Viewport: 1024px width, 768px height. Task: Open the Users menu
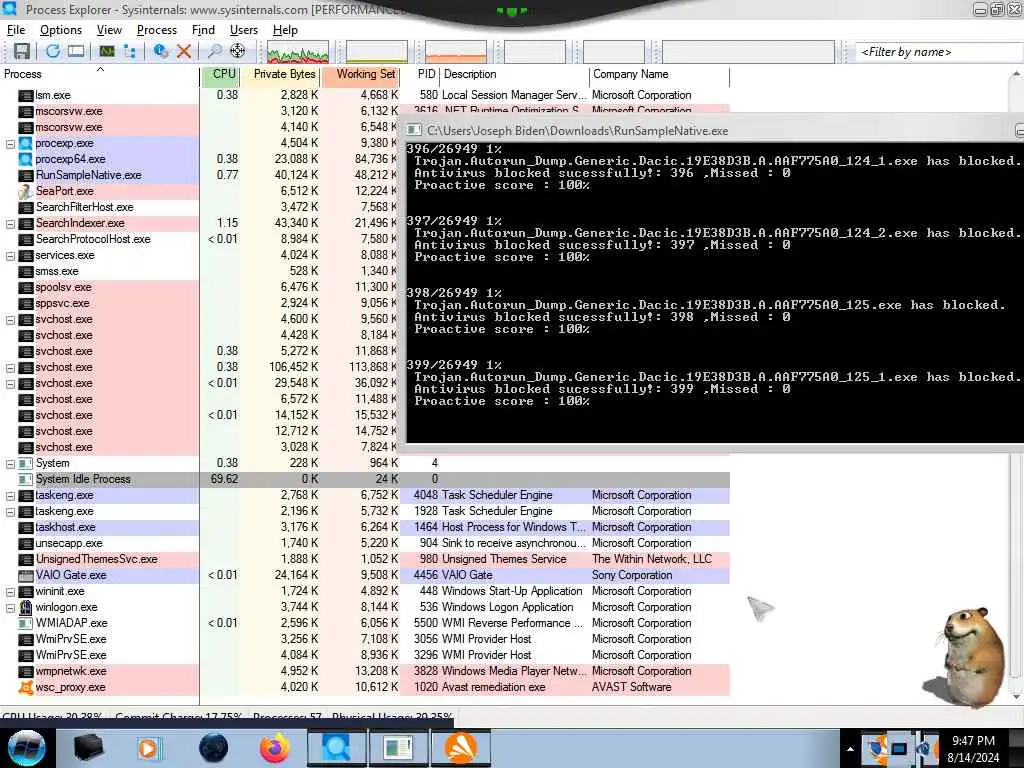tap(244, 30)
